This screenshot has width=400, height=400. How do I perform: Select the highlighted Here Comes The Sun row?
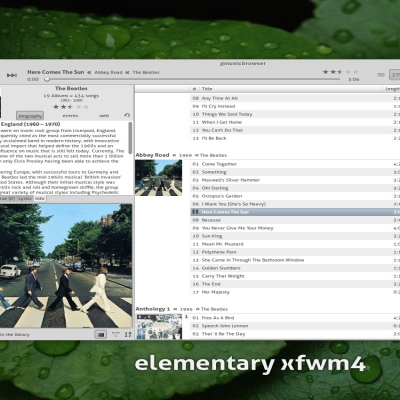[x=295, y=212]
